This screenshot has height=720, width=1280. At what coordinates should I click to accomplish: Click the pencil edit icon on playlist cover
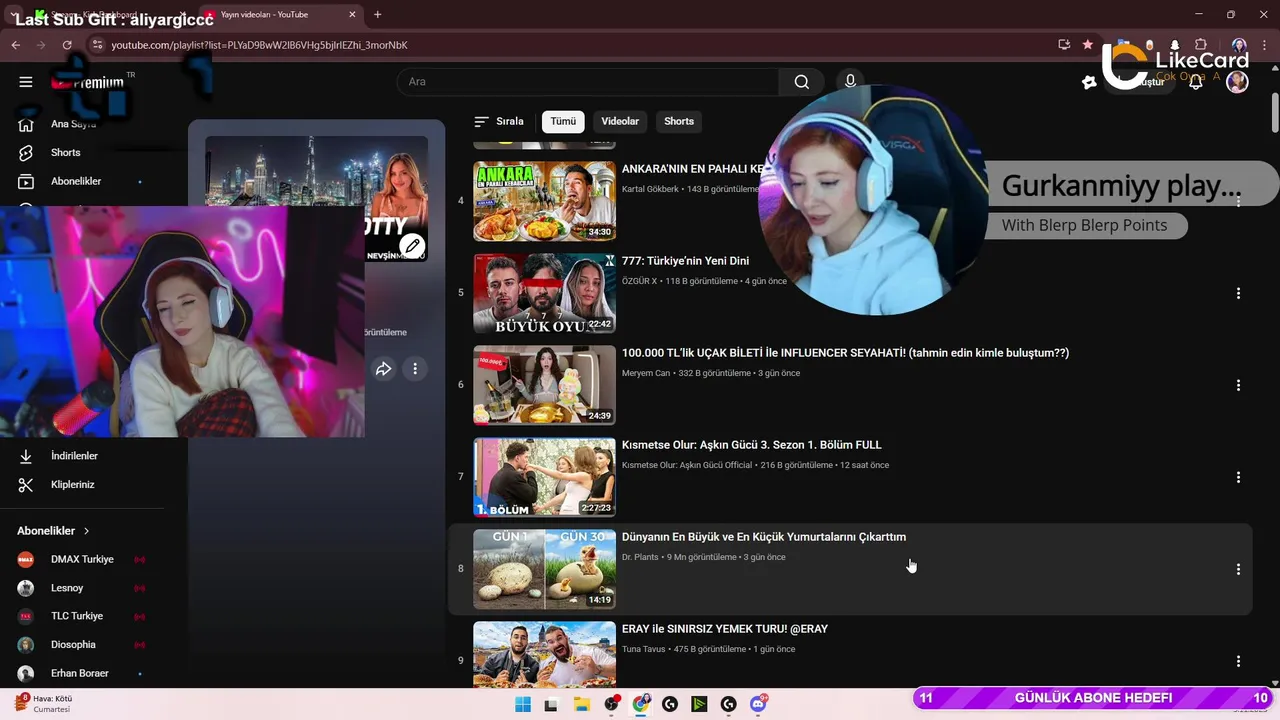pos(412,246)
